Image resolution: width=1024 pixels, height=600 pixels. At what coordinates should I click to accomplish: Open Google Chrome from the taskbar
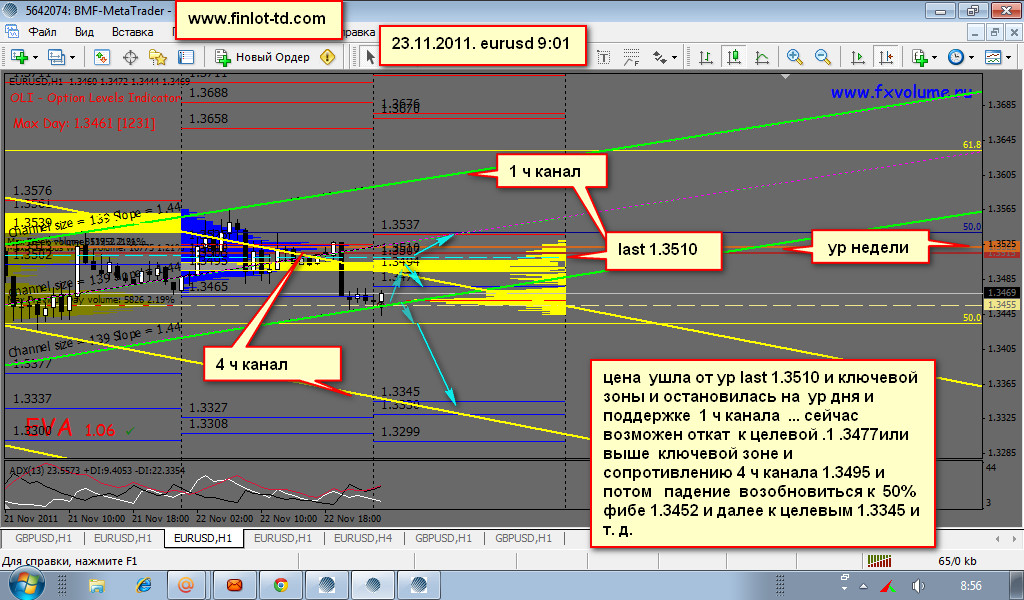point(281,585)
